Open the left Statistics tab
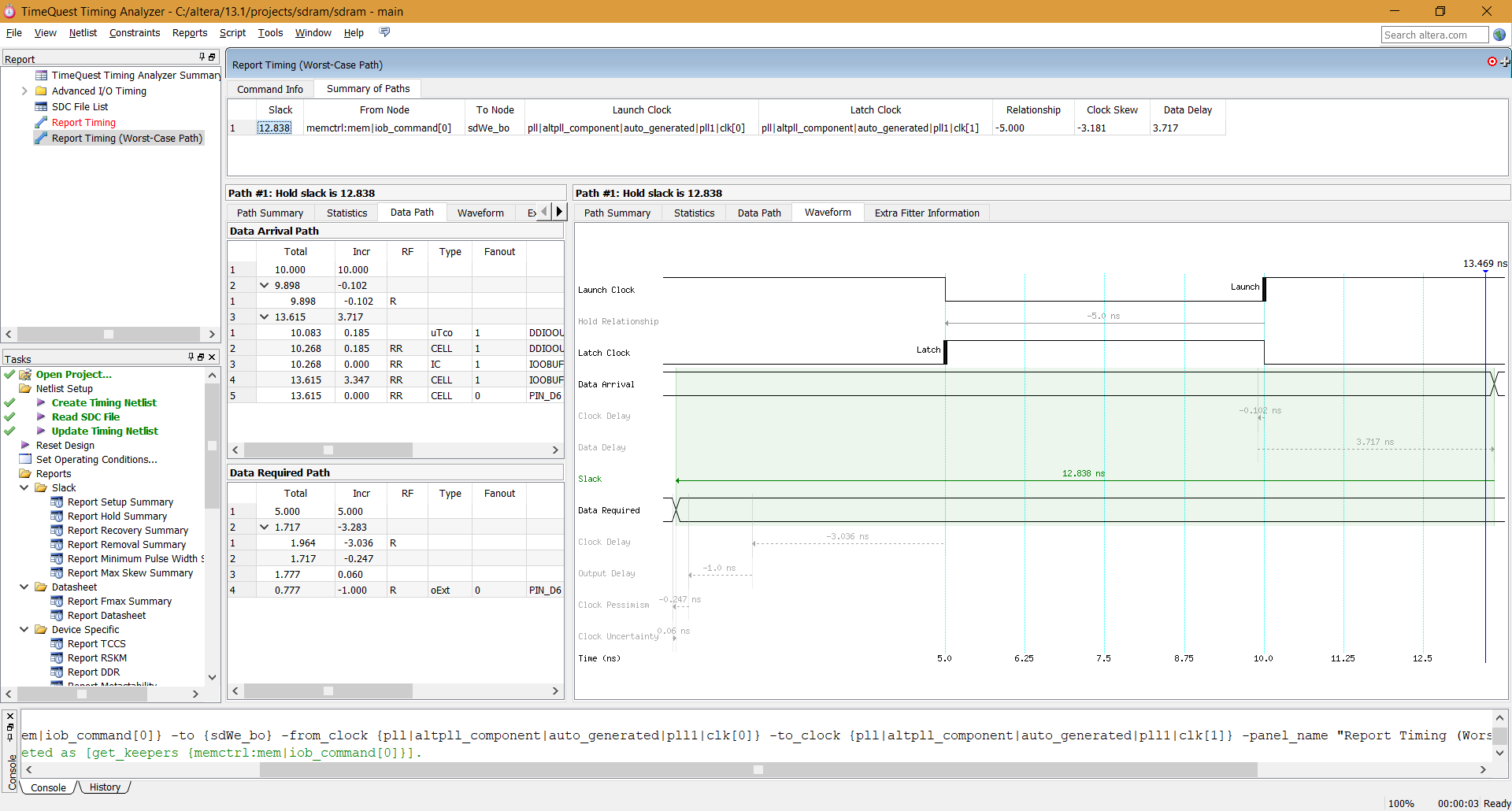 coord(347,213)
